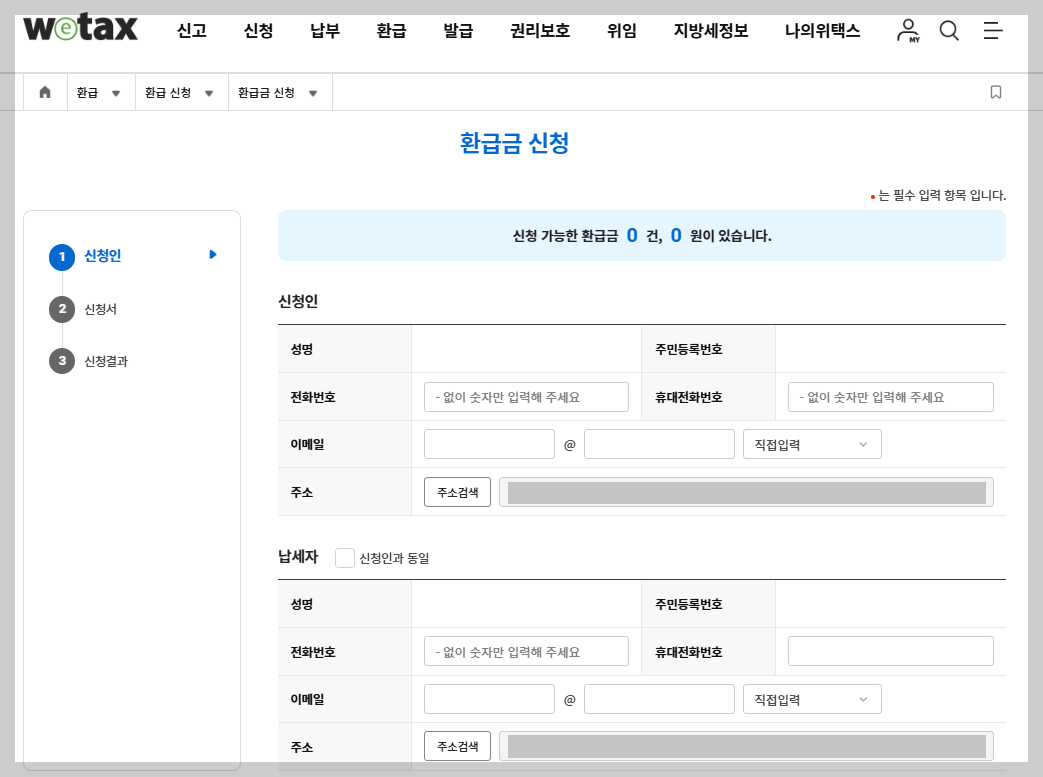Open the taxpayer email 직접입력 domain dropdown
This screenshot has width=1043, height=777.
coord(812,698)
